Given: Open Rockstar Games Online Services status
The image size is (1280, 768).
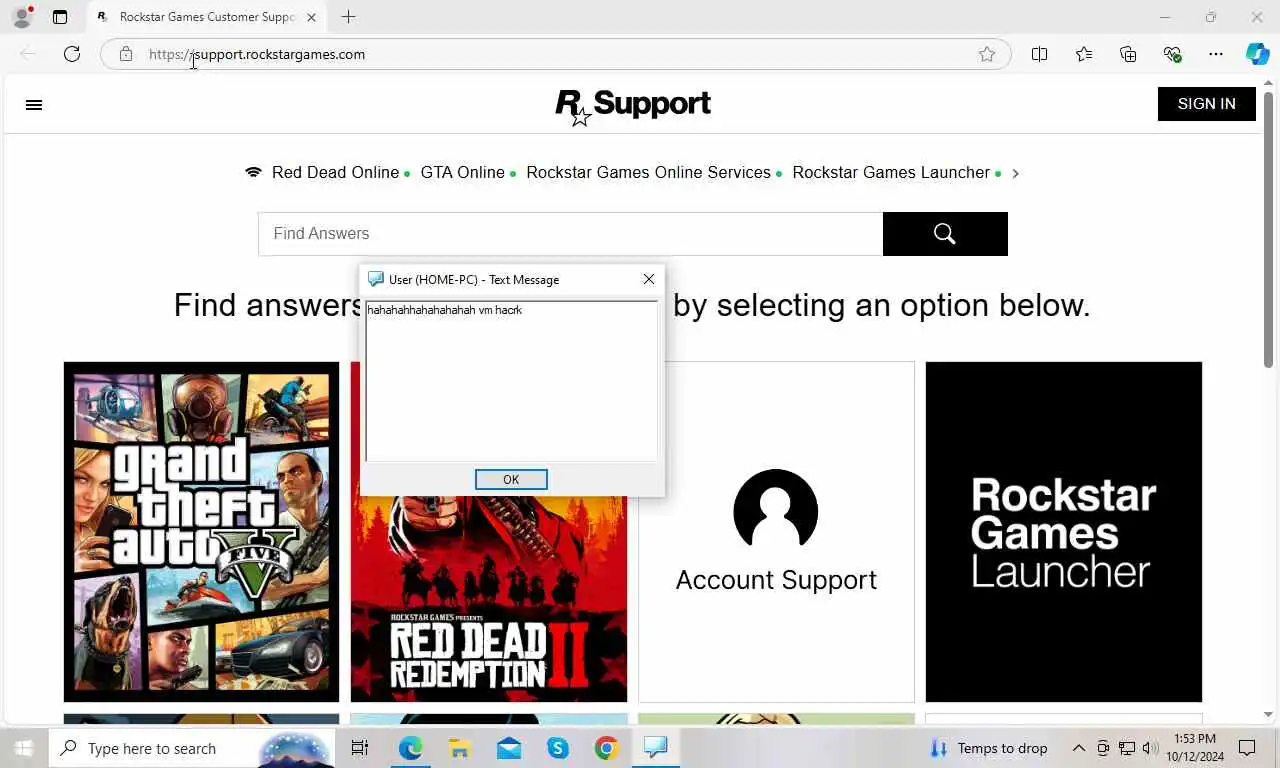Looking at the screenshot, I should click(x=648, y=173).
